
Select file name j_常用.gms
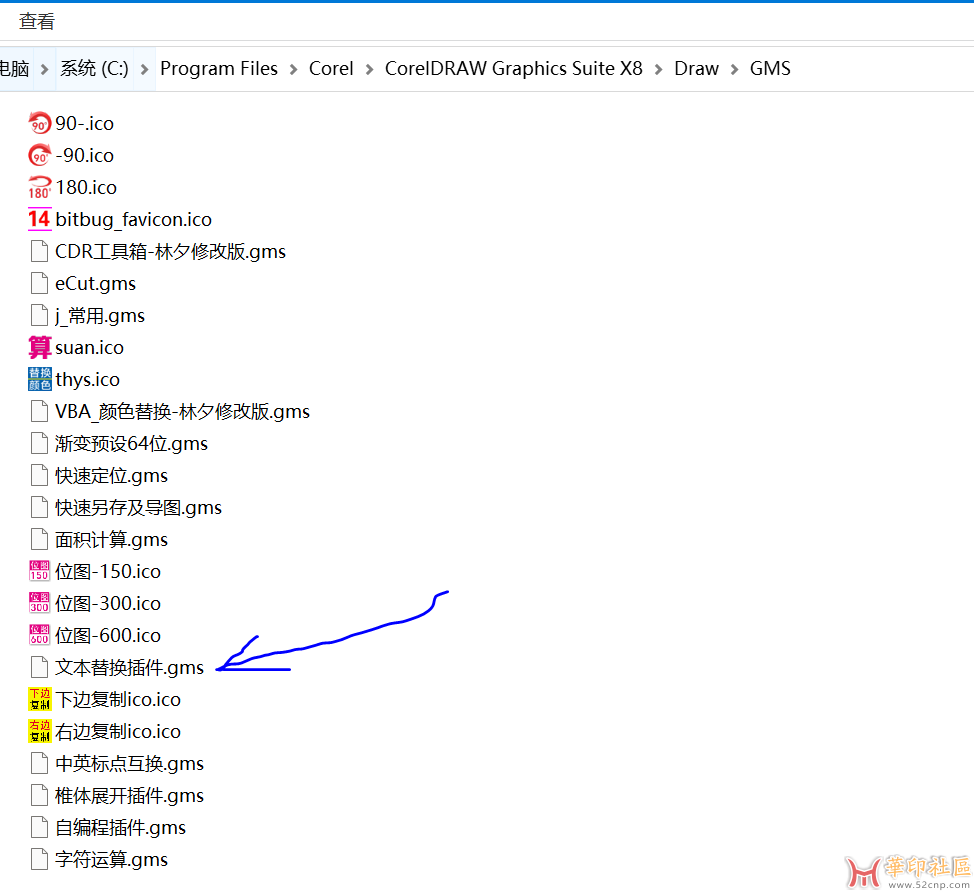point(99,316)
